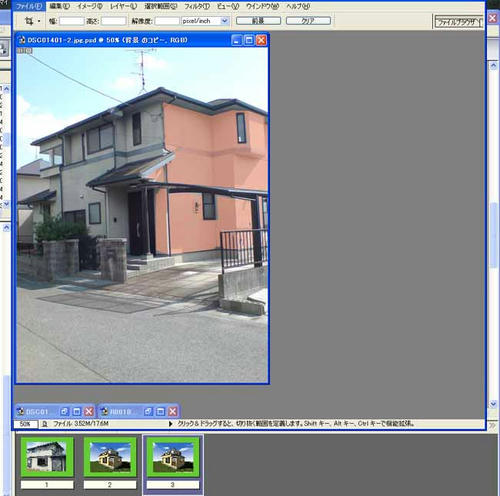Select house thumbnail labeled 3
Image resolution: width=500 pixels, height=496 pixels.
tap(173, 457)
